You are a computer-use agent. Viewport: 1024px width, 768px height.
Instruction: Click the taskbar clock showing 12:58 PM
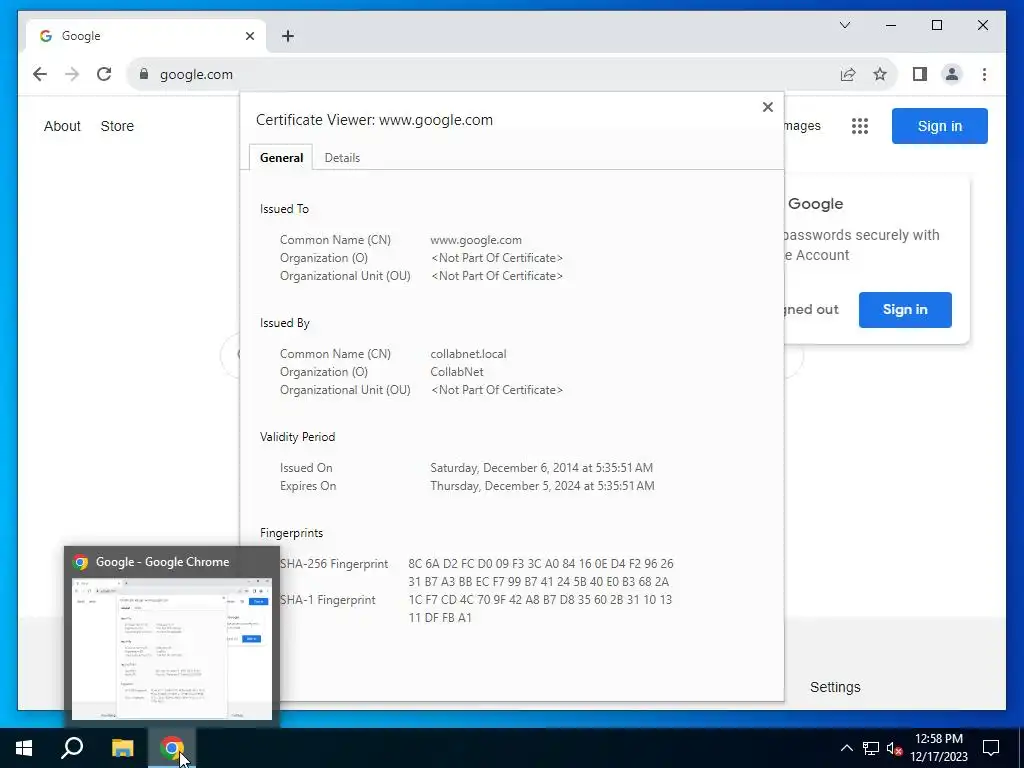point(938,748)
